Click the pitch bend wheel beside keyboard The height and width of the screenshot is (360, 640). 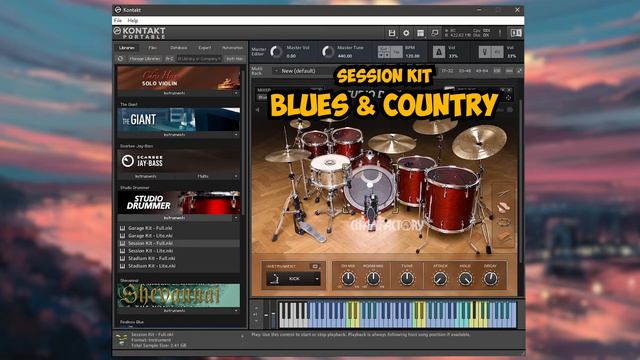[266, 315]
